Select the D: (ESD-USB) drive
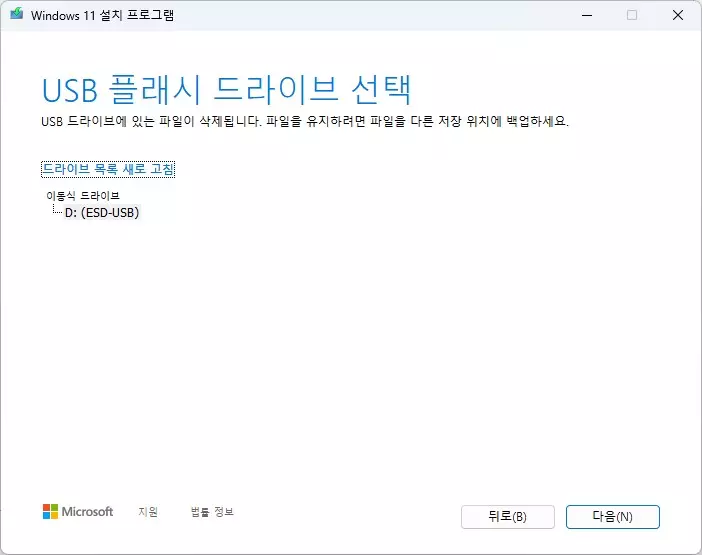This screenshot has height=555, width=702. [102, 212]
